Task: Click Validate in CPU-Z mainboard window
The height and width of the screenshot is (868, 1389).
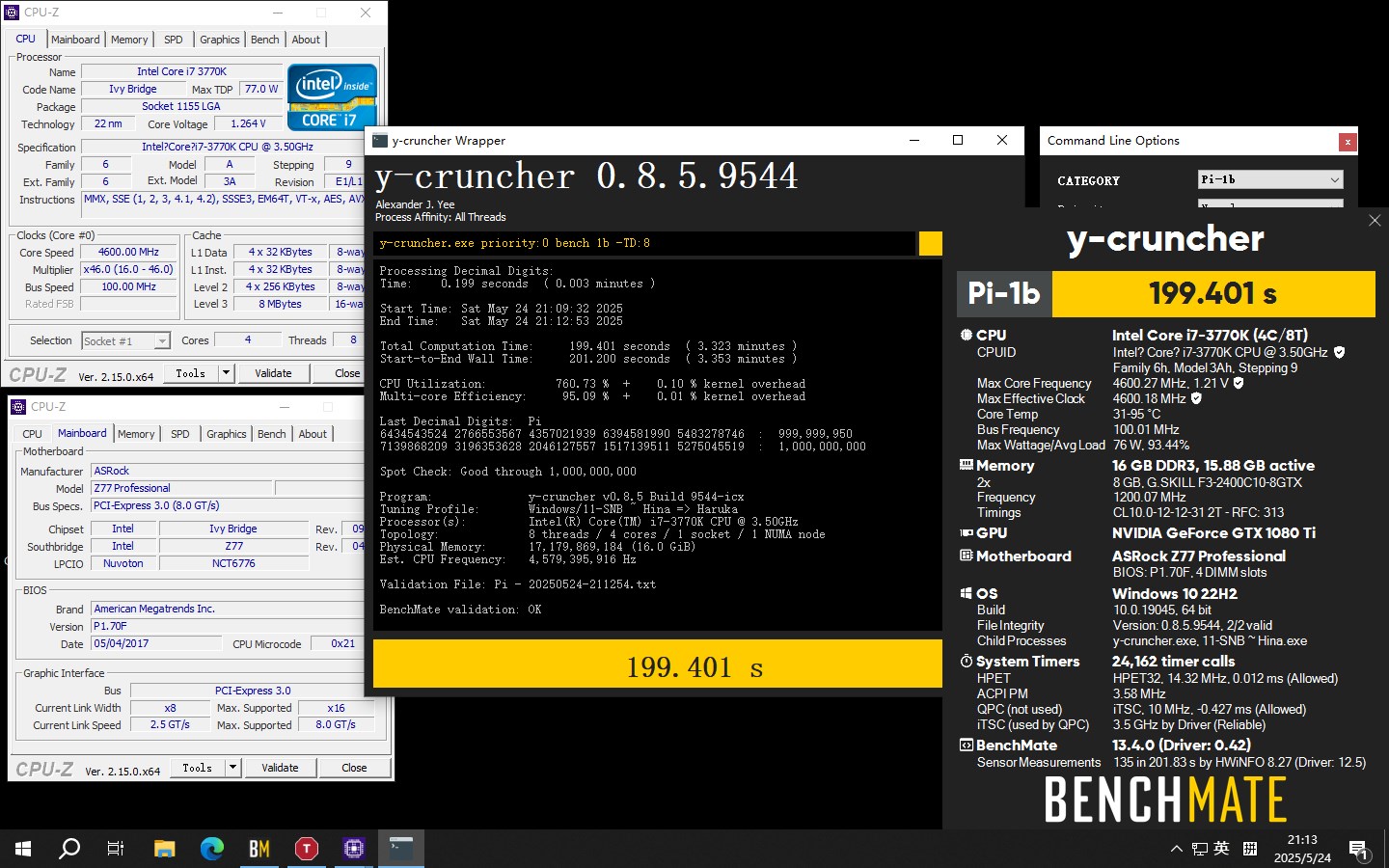Action: point(280,768)
